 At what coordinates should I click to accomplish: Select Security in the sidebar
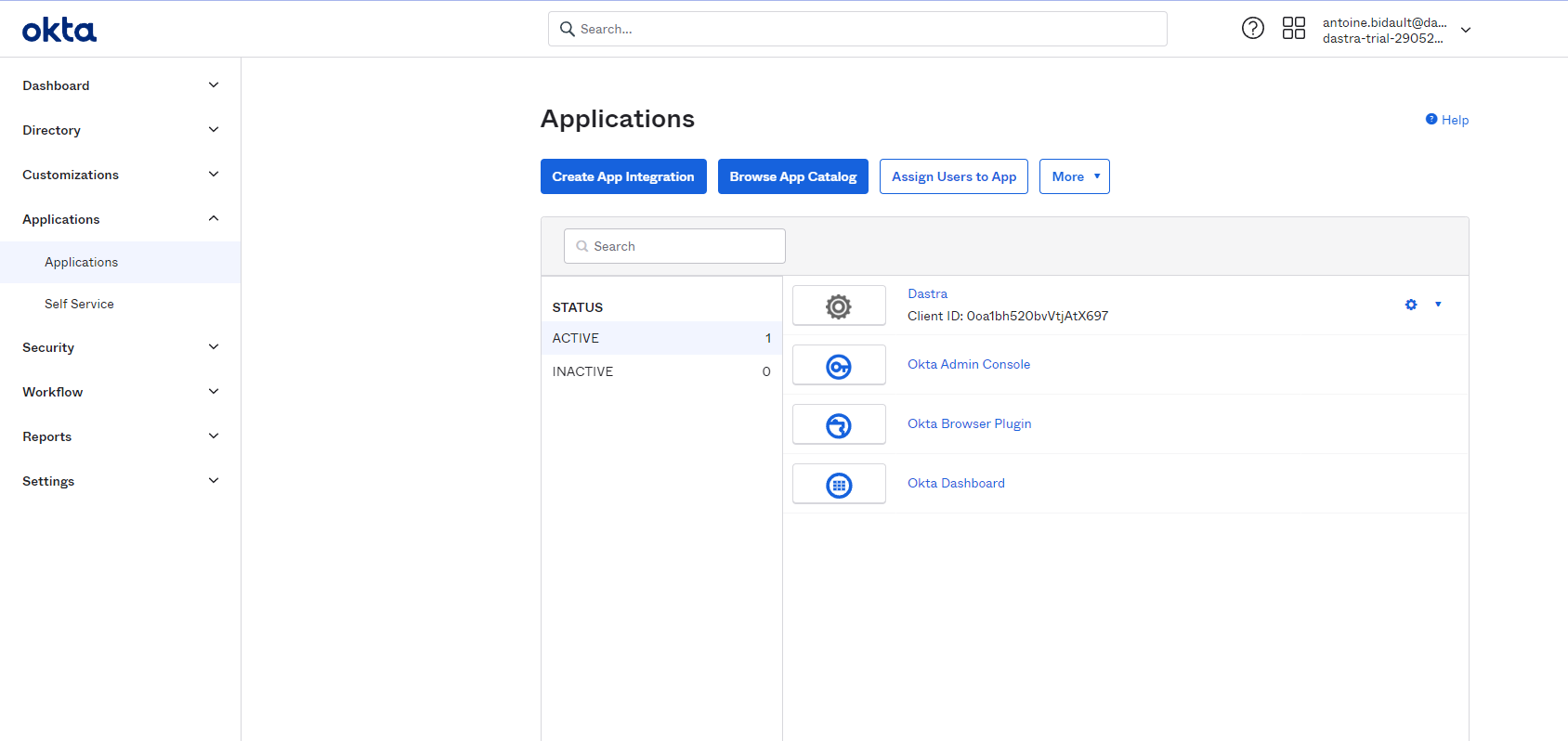(x=48, y=347)
